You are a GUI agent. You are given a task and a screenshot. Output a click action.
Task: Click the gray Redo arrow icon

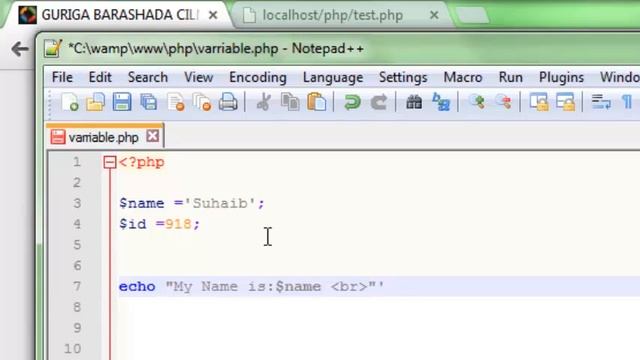(378, 102)
